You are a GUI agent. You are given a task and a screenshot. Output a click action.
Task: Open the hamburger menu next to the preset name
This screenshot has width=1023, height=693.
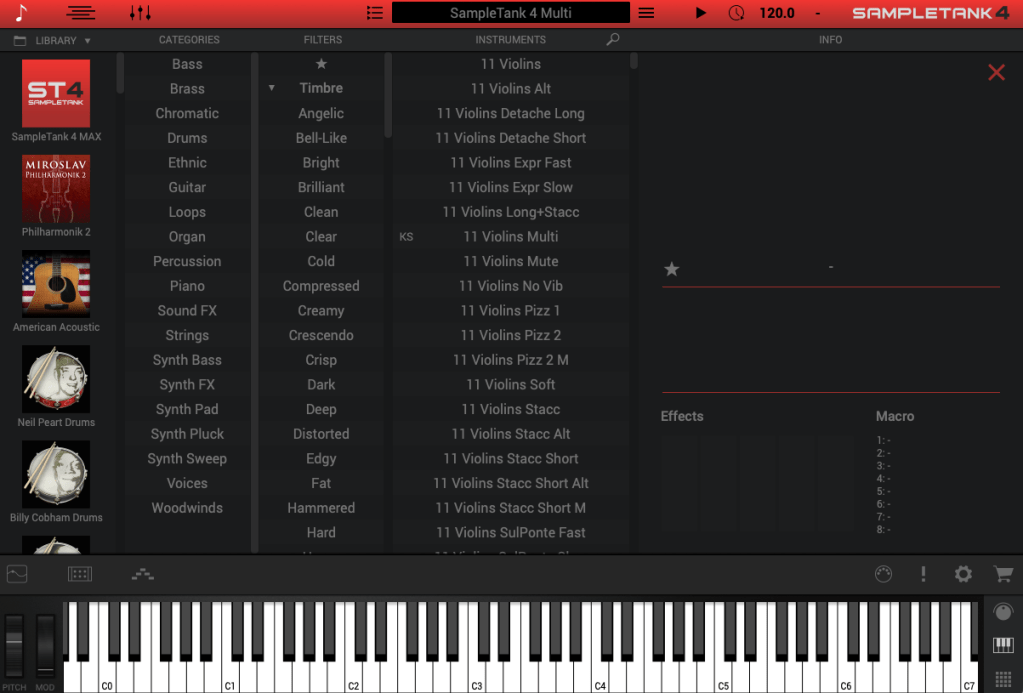point(646,13)
